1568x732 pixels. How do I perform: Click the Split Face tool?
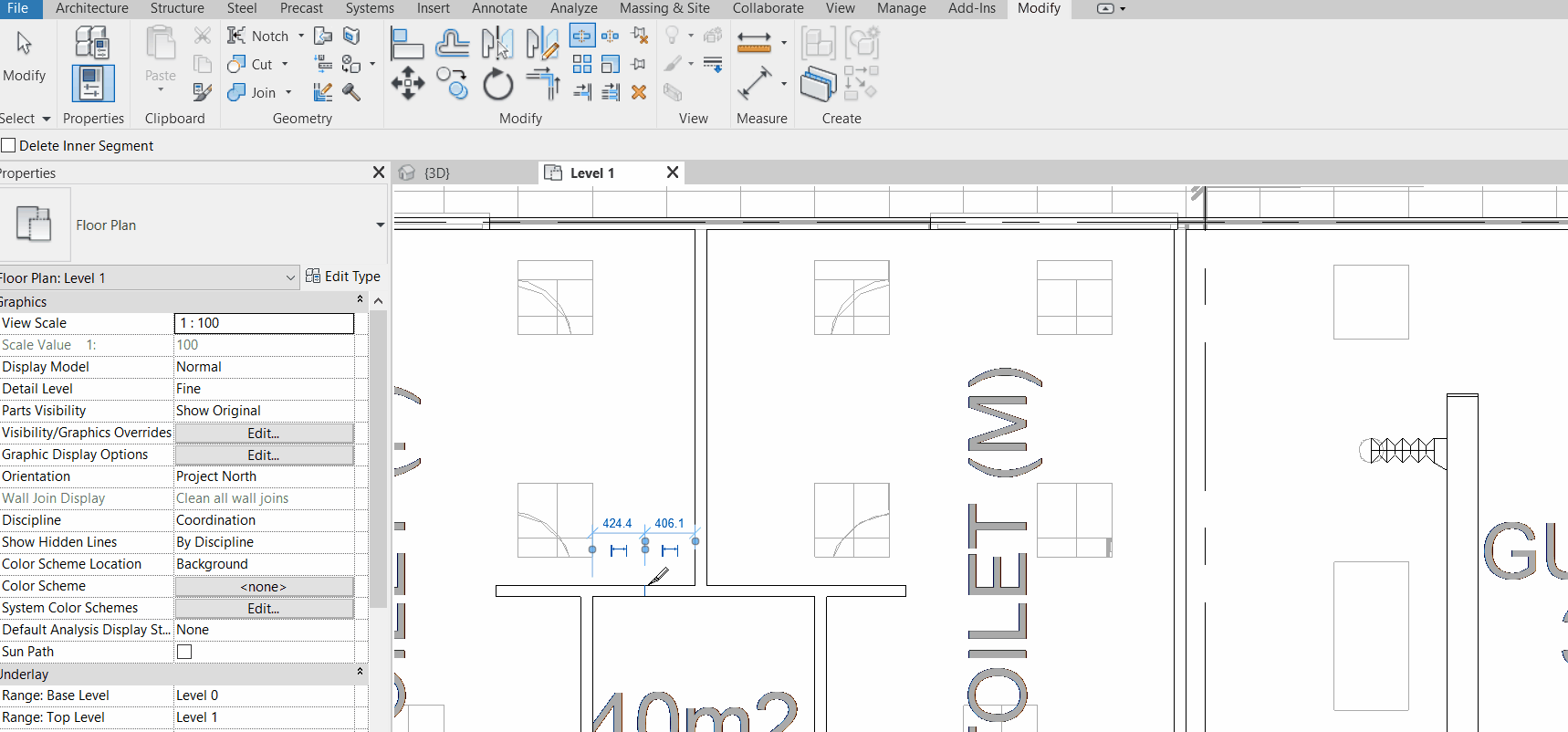[351, 36]
